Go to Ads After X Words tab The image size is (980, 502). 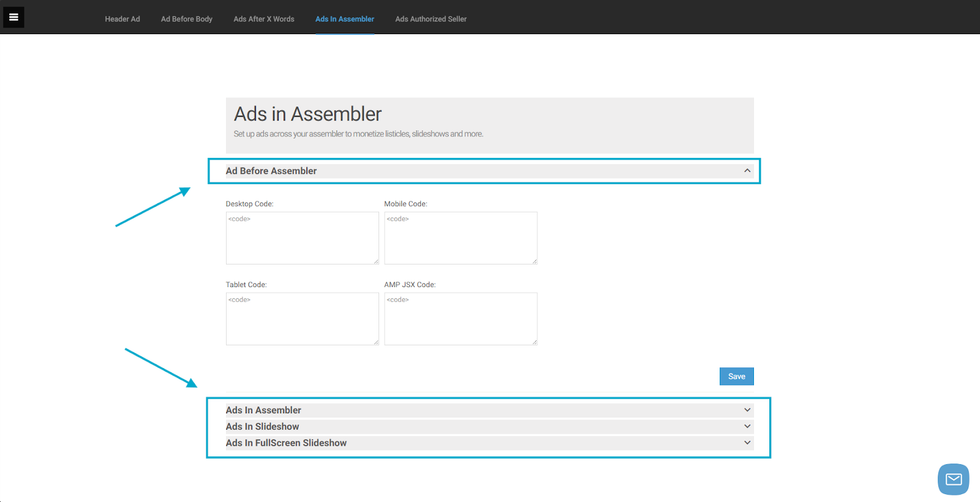point(264,19)
